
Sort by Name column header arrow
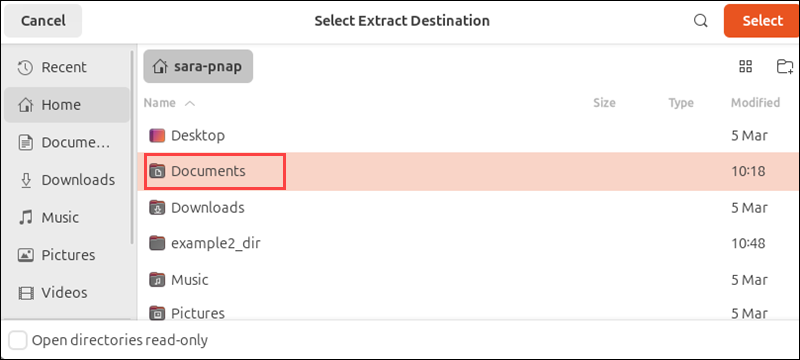pos(190,104)
